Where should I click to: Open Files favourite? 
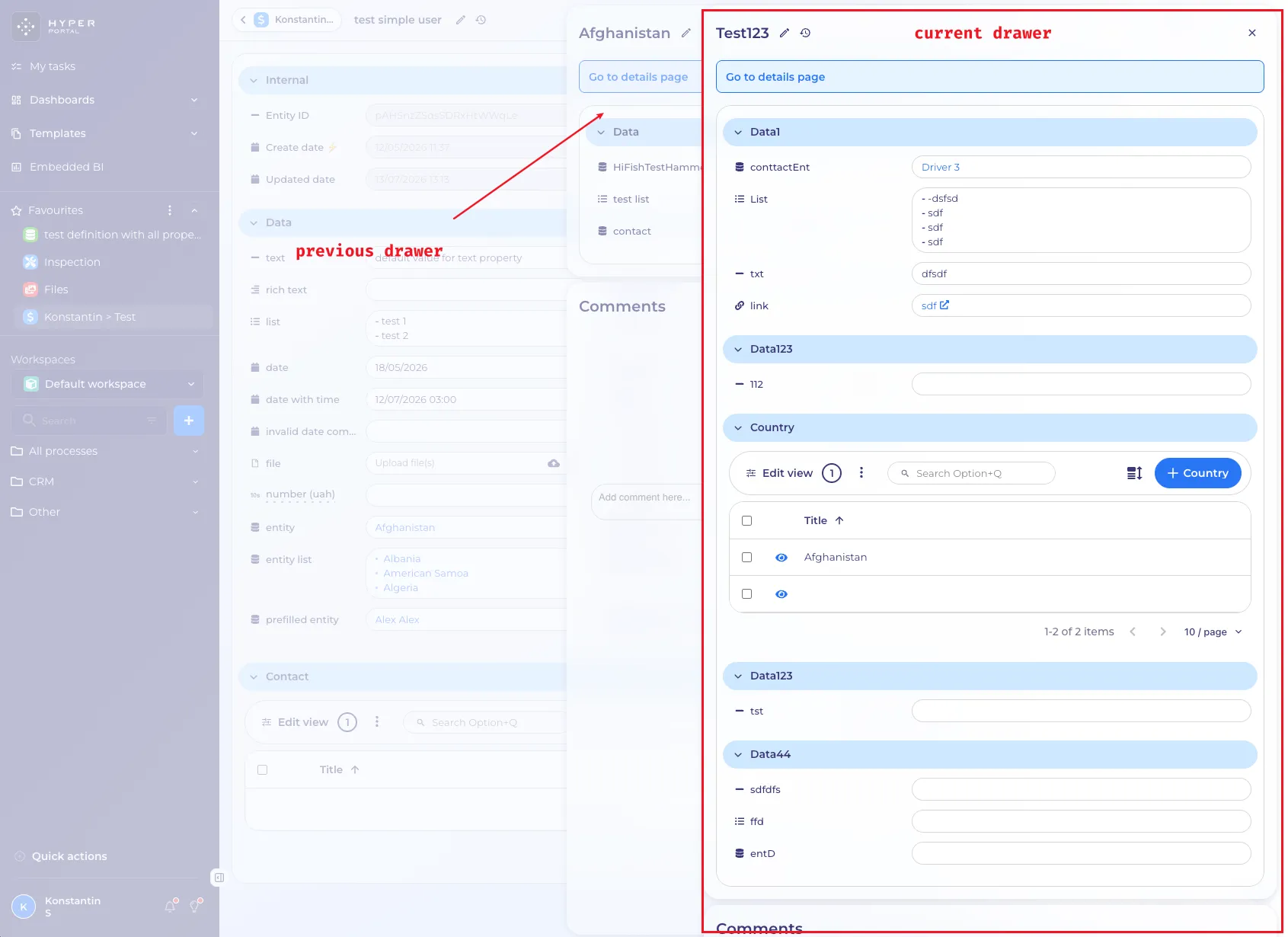(x=56, y=289)
